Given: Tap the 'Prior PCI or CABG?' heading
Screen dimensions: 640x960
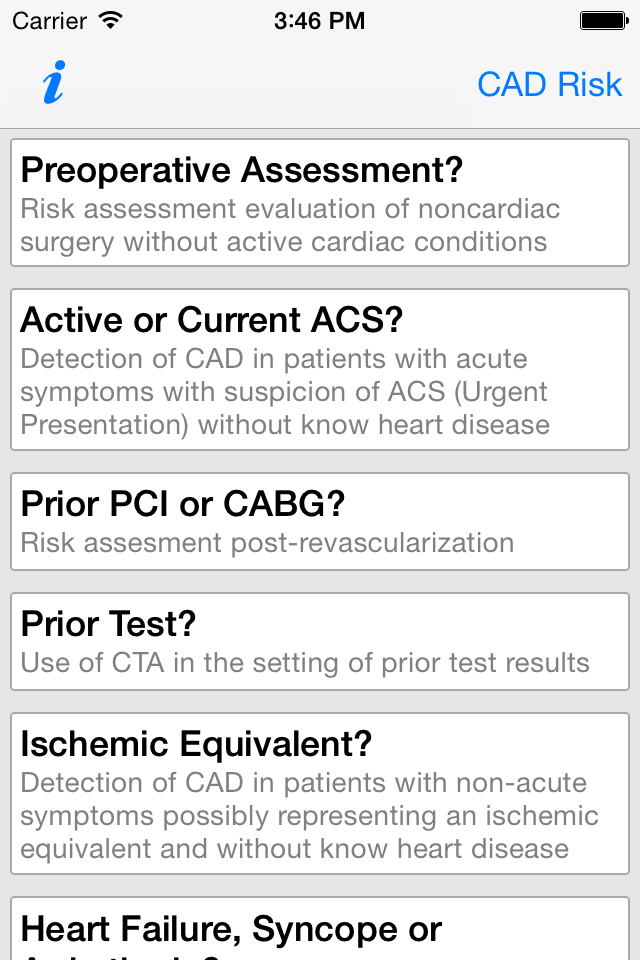Looking at the screenshot, I should coord(182,503).
